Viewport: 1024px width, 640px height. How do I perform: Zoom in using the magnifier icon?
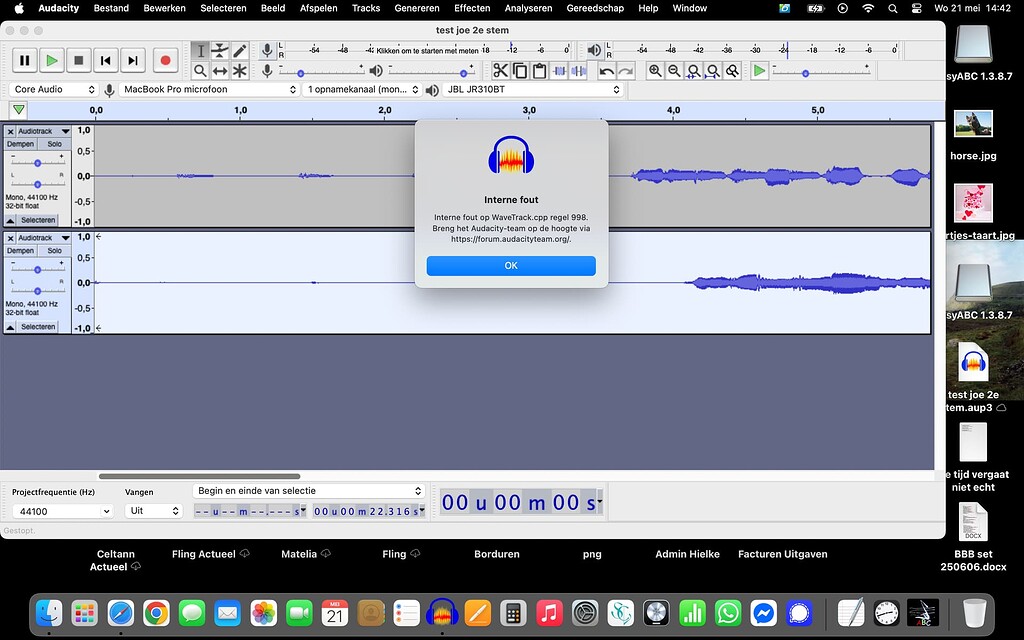pyautogui.click(x=655, y=70)
